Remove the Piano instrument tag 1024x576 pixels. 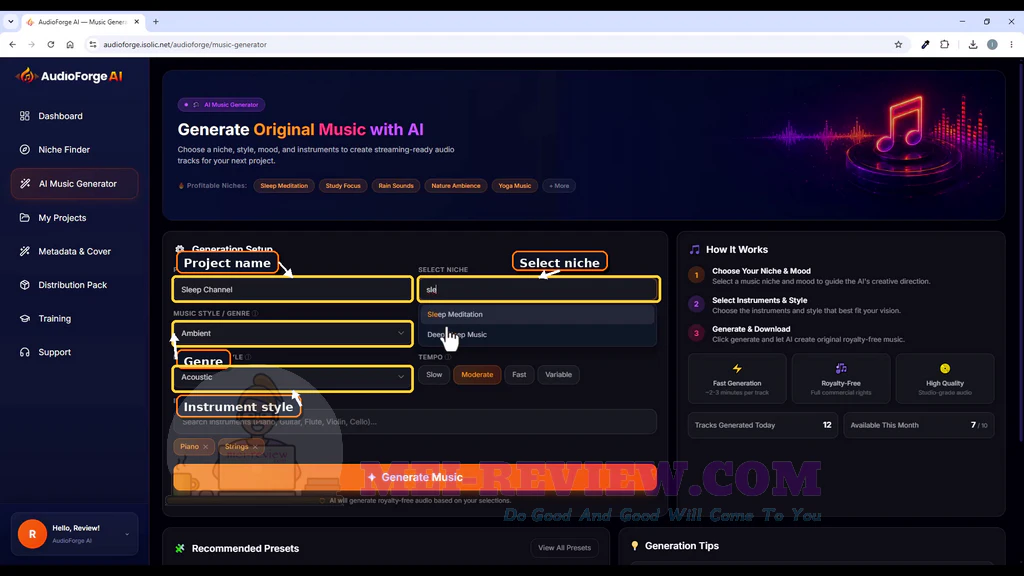pos(206,447)
